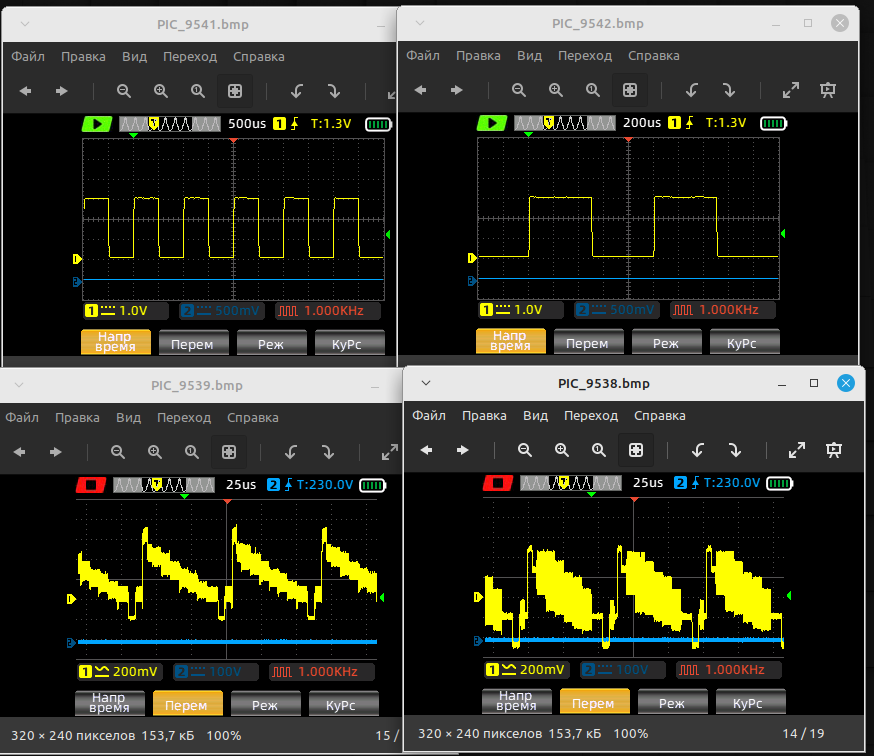Image resolution: width=874 pixels, height=756 pixels.
Task: Open Переход menu in PIC_9542.bmp window
Action: point(585,56)
